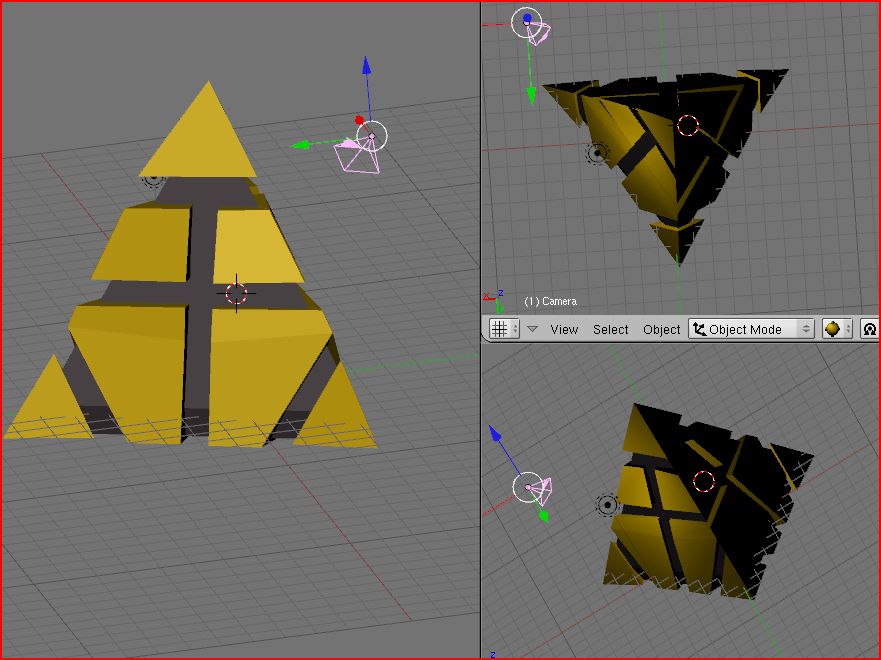The image size is (881, 660).
Task: Open the Object menu in header
Action: pyautogui.click(x=661, y=329)
